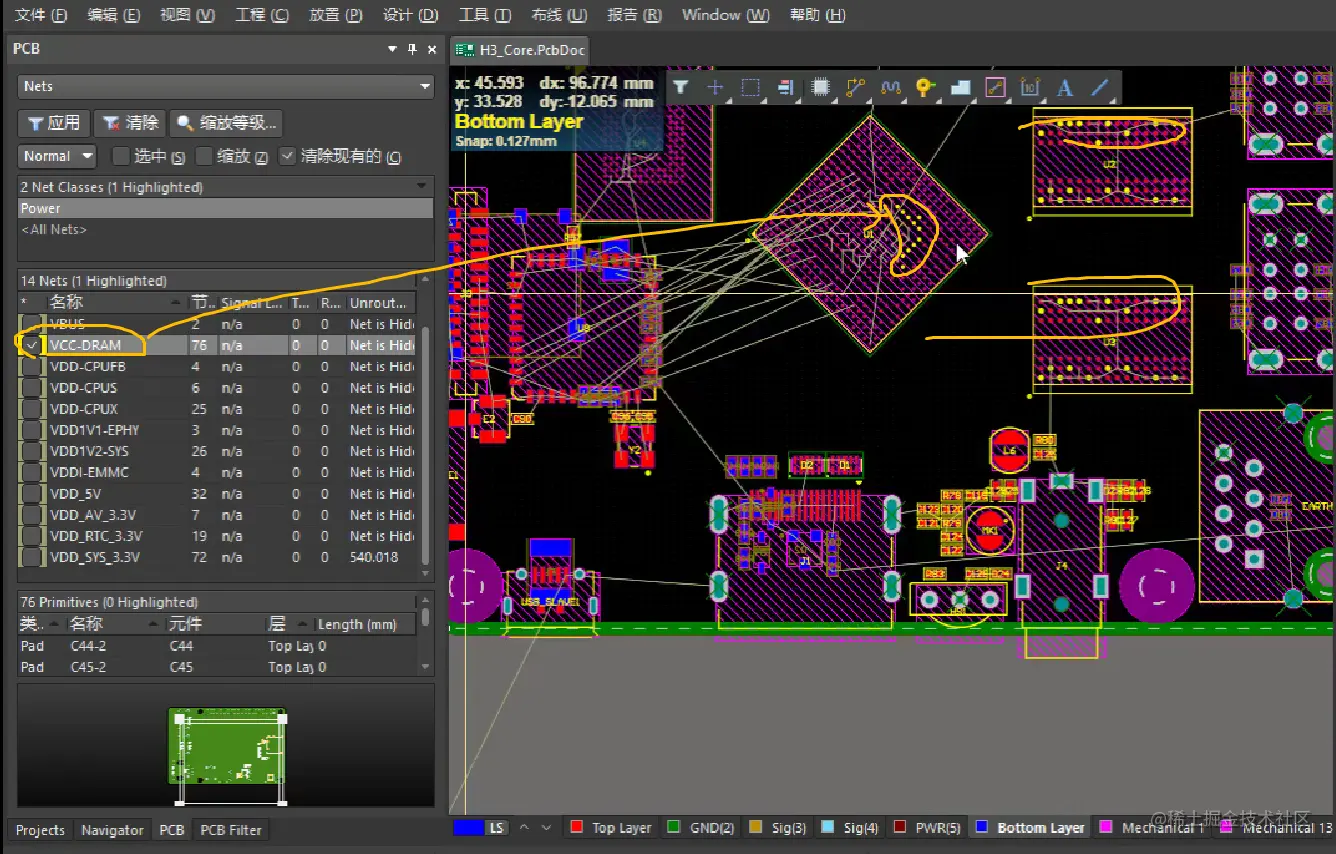Select the <All Nets> class row
This screenshot has width=1336, height=854.
point(226,229)
